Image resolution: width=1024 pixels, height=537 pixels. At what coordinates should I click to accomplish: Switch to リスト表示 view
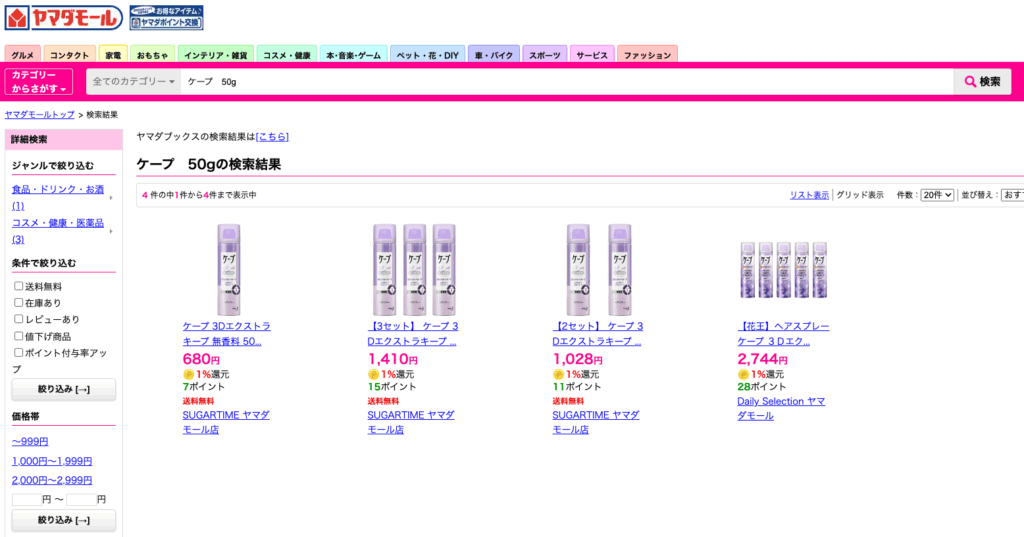tap(809, 195)
